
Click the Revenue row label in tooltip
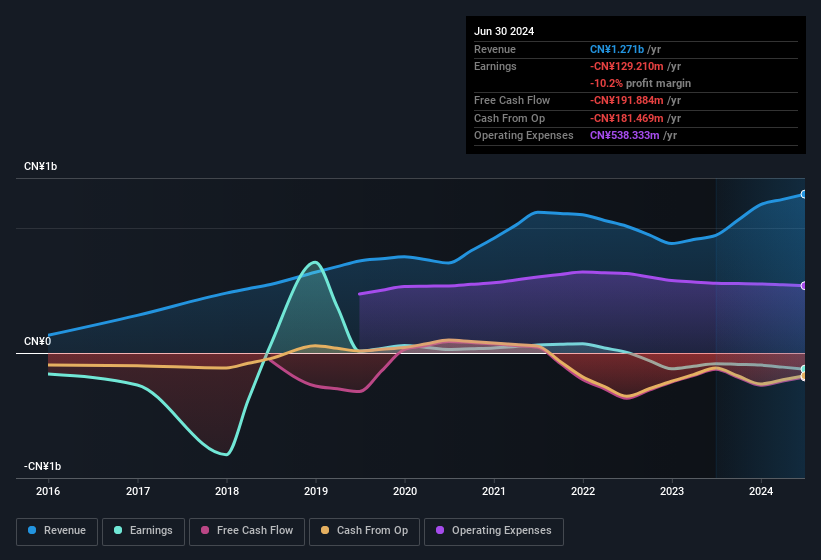(495, 49)
